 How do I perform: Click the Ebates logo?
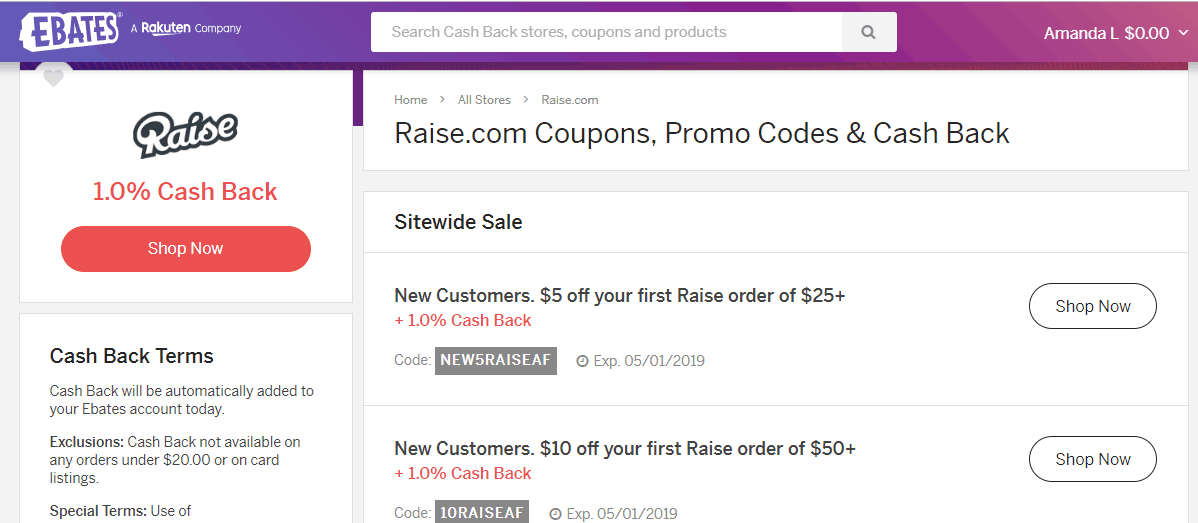tap(70, 30)
